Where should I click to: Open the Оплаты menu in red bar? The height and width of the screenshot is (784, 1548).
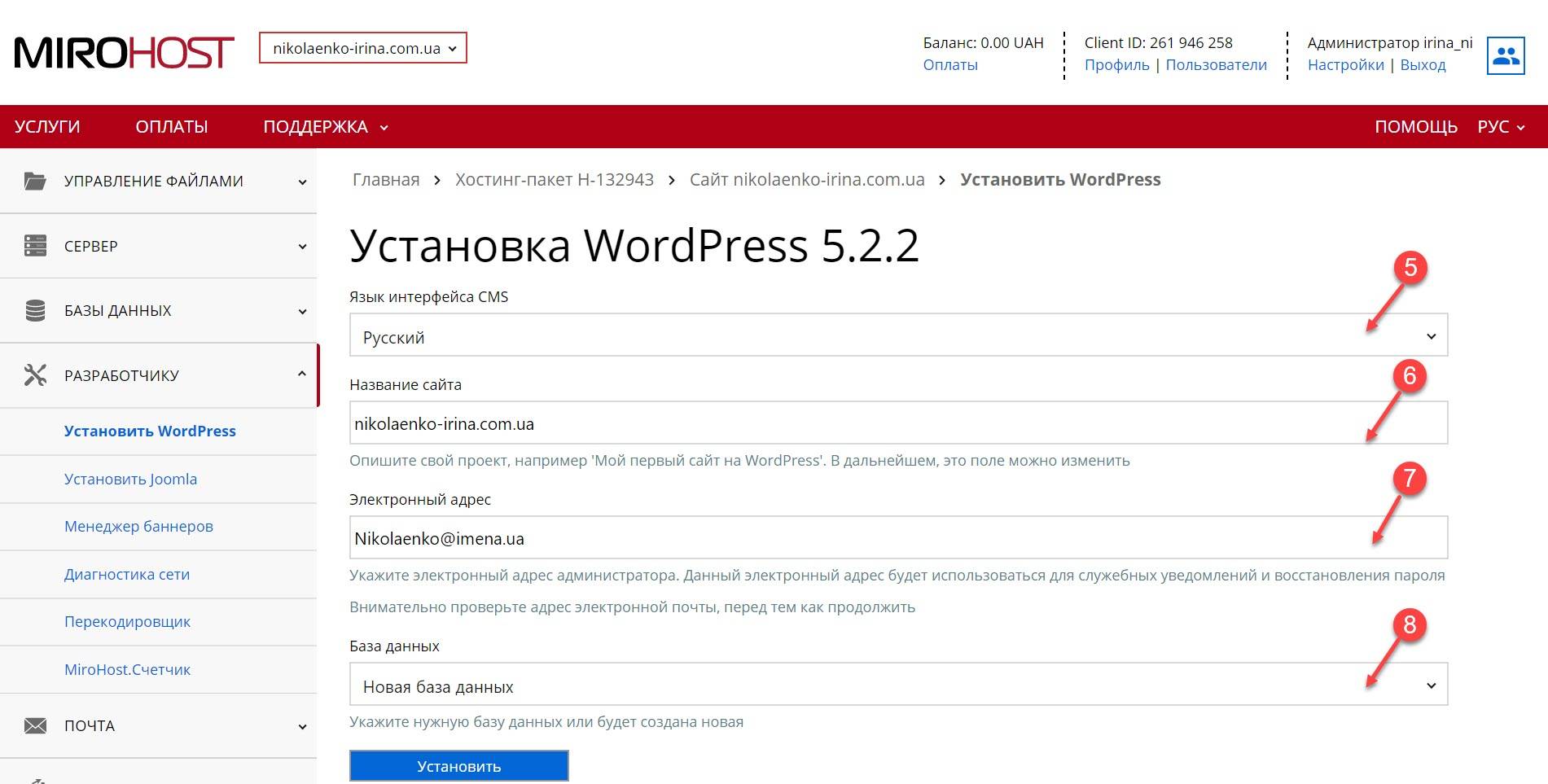(172, 126)
